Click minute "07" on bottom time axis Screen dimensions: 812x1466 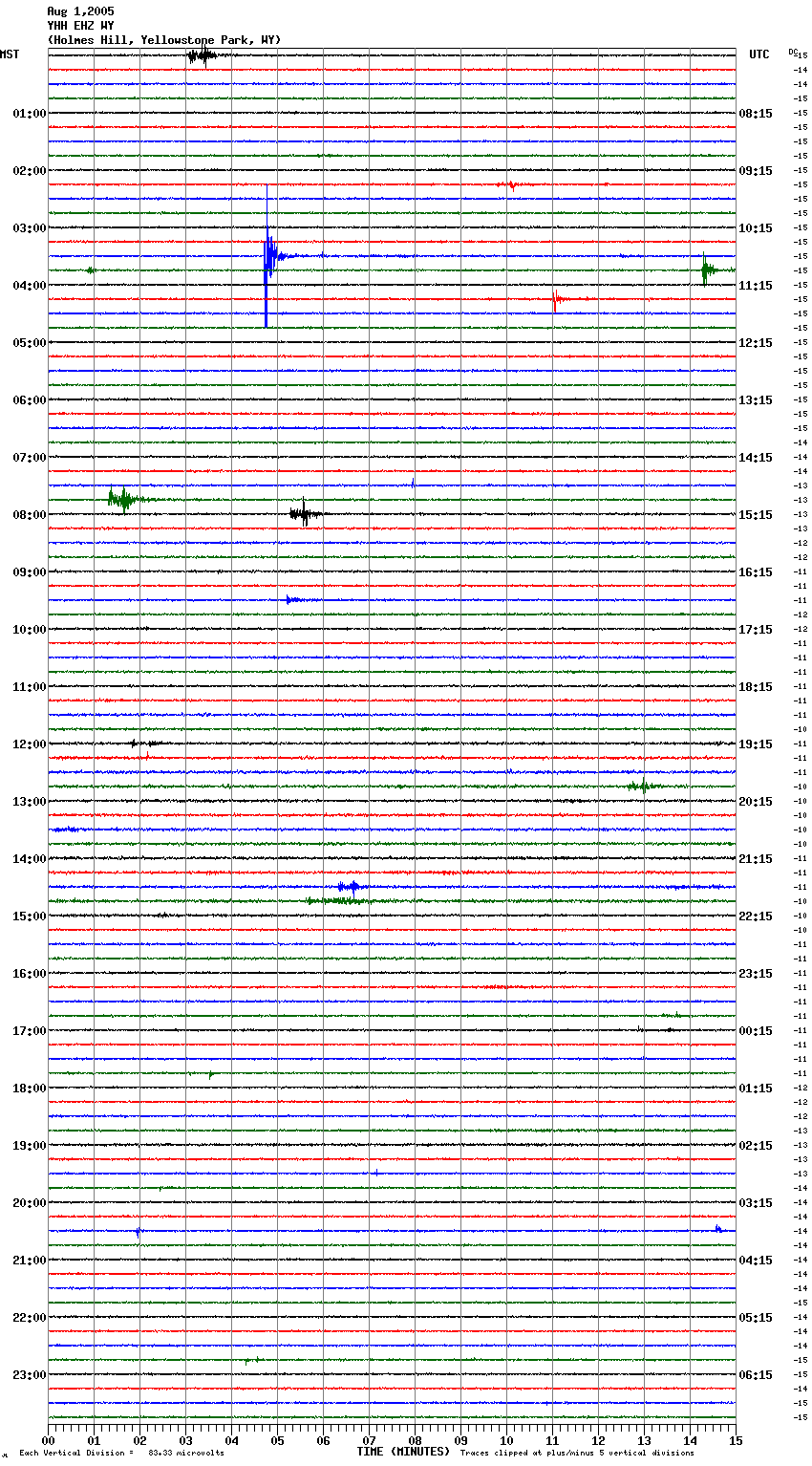tap(369, 1440)
